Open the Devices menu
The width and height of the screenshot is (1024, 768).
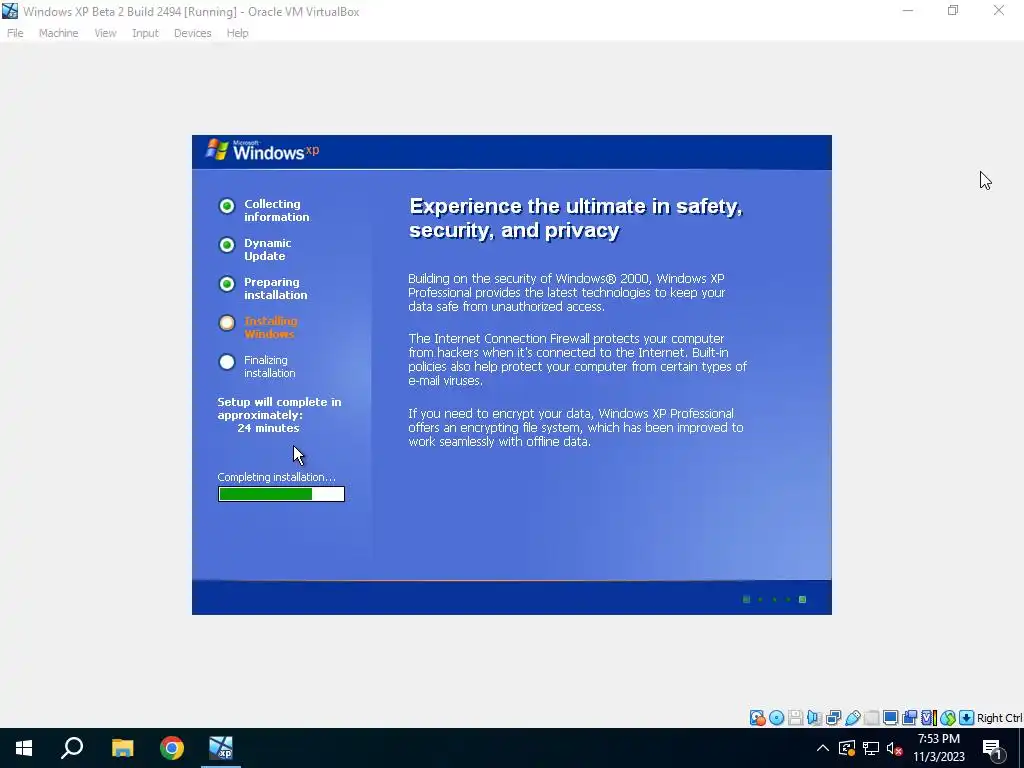click(192, 33)
